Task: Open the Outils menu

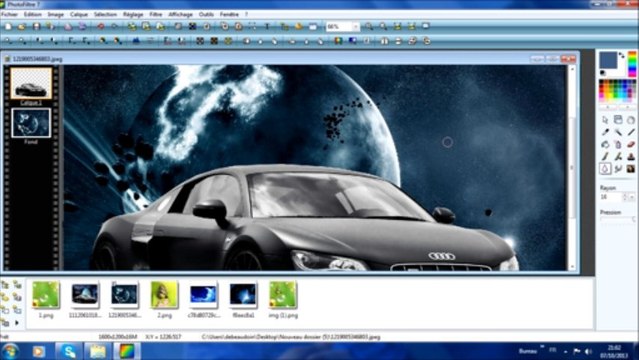Action: pos(206,14)
